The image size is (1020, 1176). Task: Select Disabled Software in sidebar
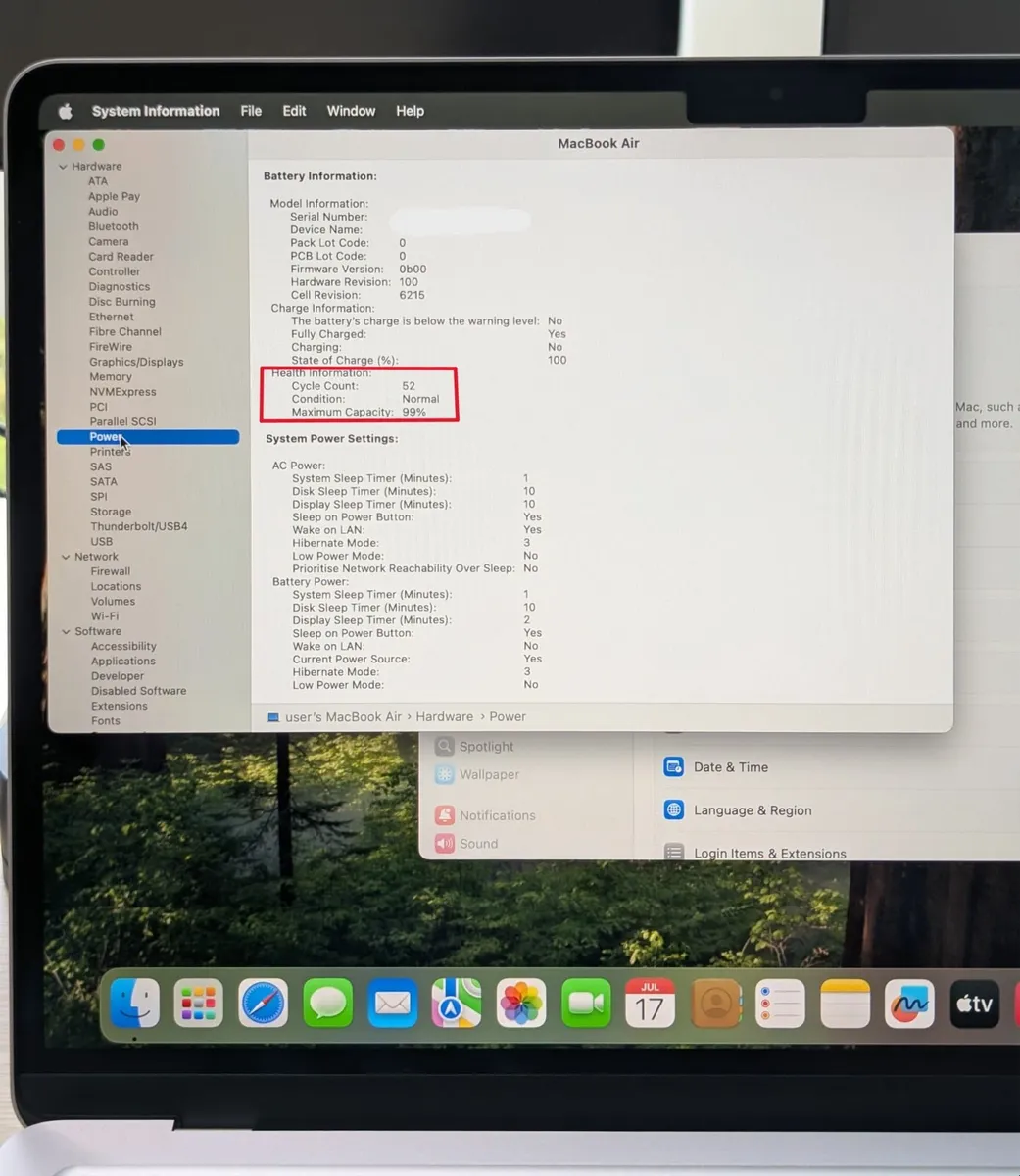139,691
